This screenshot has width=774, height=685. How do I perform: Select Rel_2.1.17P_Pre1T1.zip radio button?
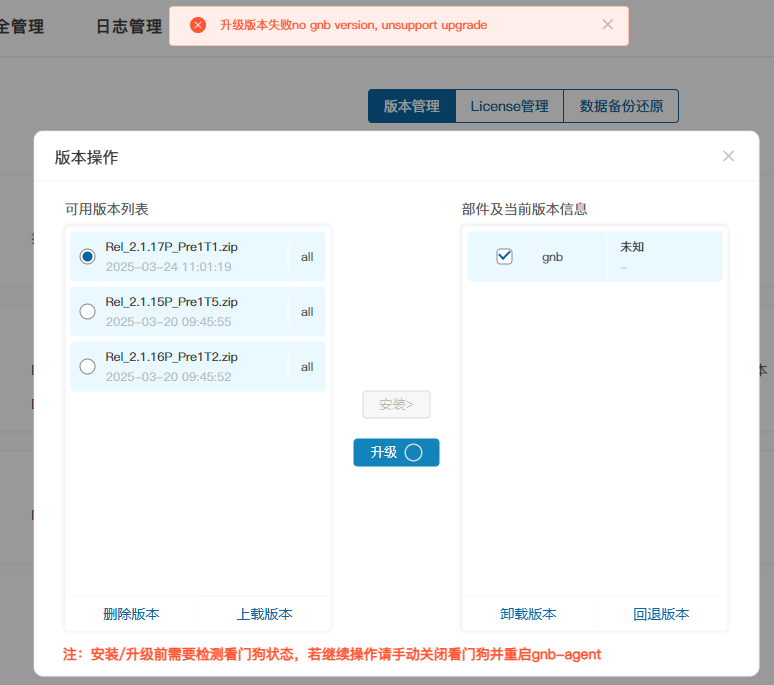87,257
